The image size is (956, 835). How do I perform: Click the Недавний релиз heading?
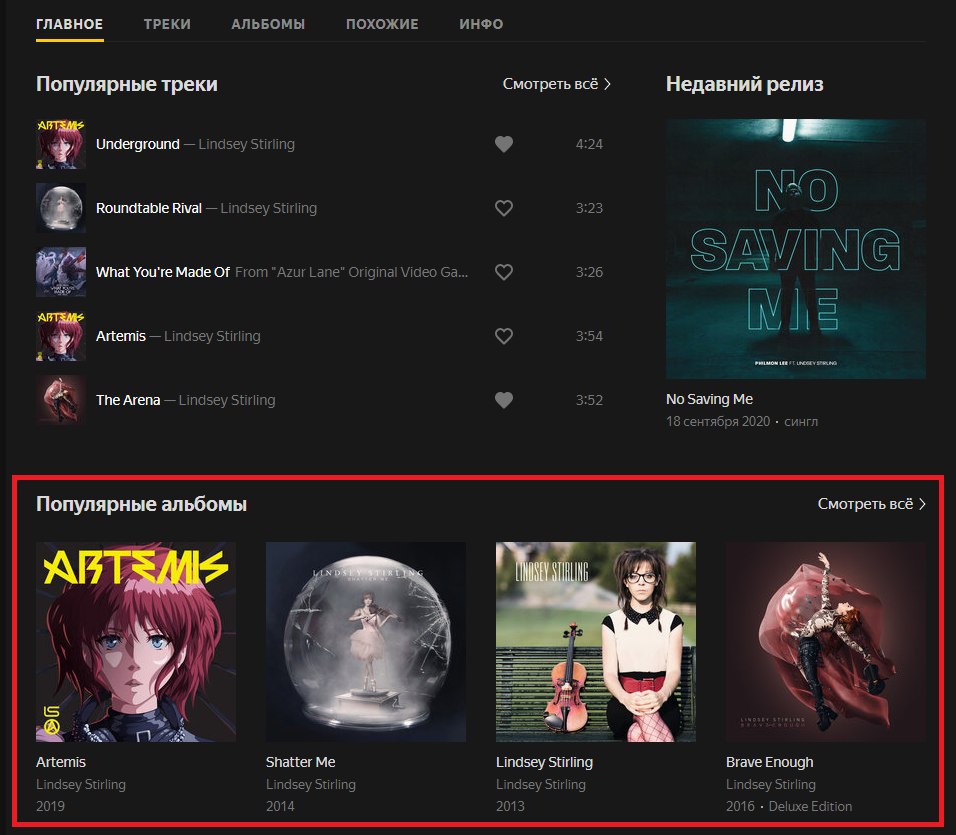click(744, 84)
